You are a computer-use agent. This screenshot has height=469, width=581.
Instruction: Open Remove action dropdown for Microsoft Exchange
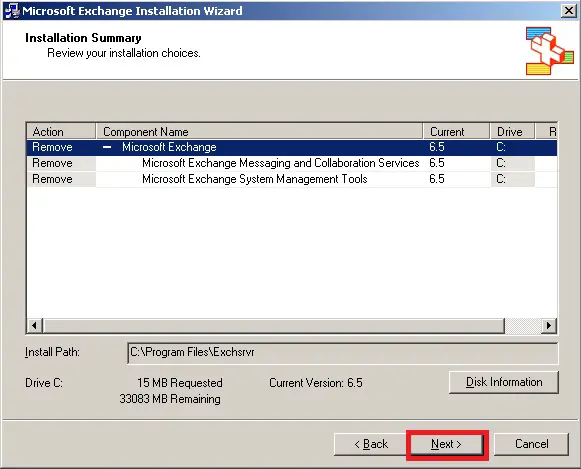[x=61, y=147]
